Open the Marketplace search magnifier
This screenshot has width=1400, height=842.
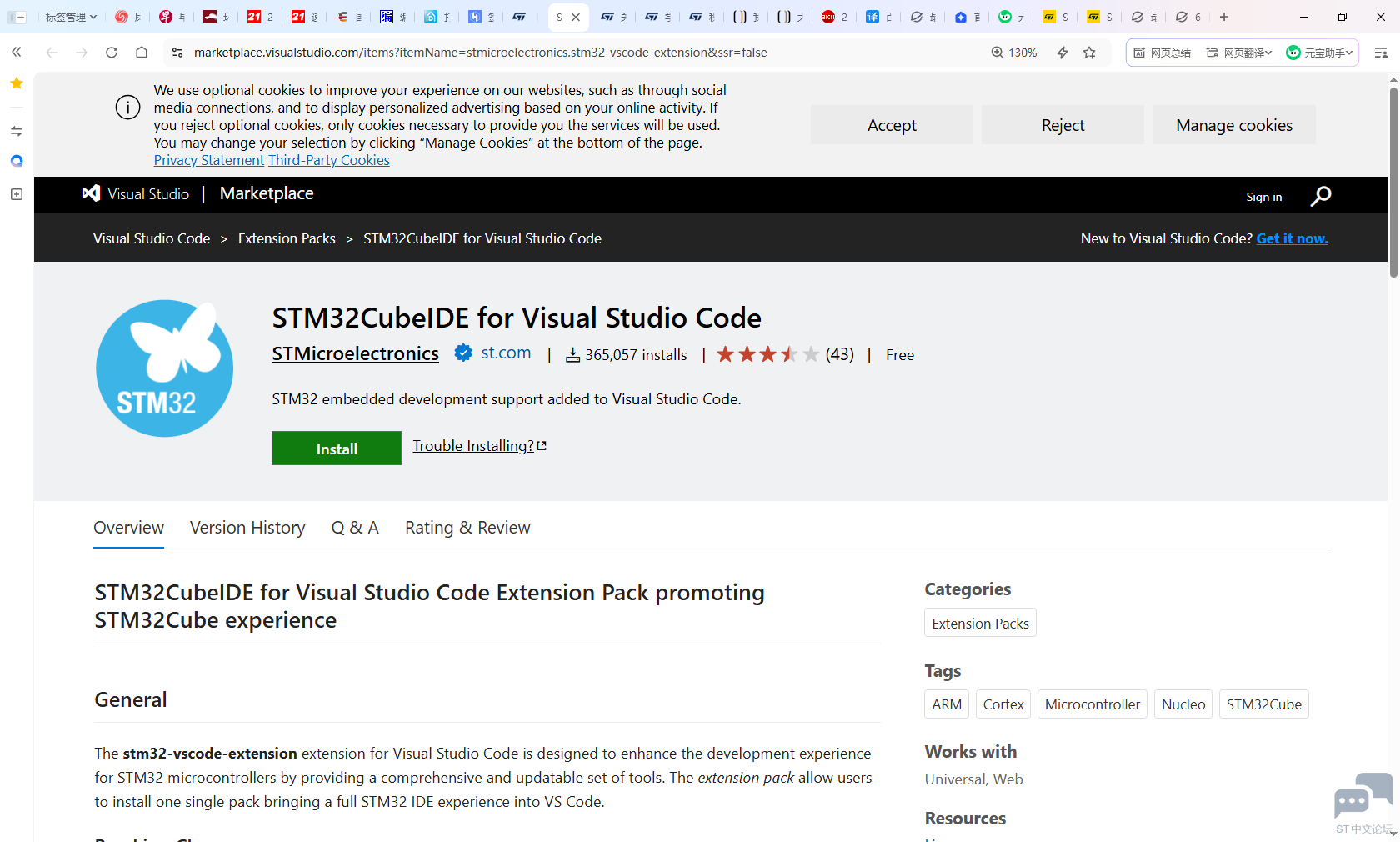(1321, 196)
